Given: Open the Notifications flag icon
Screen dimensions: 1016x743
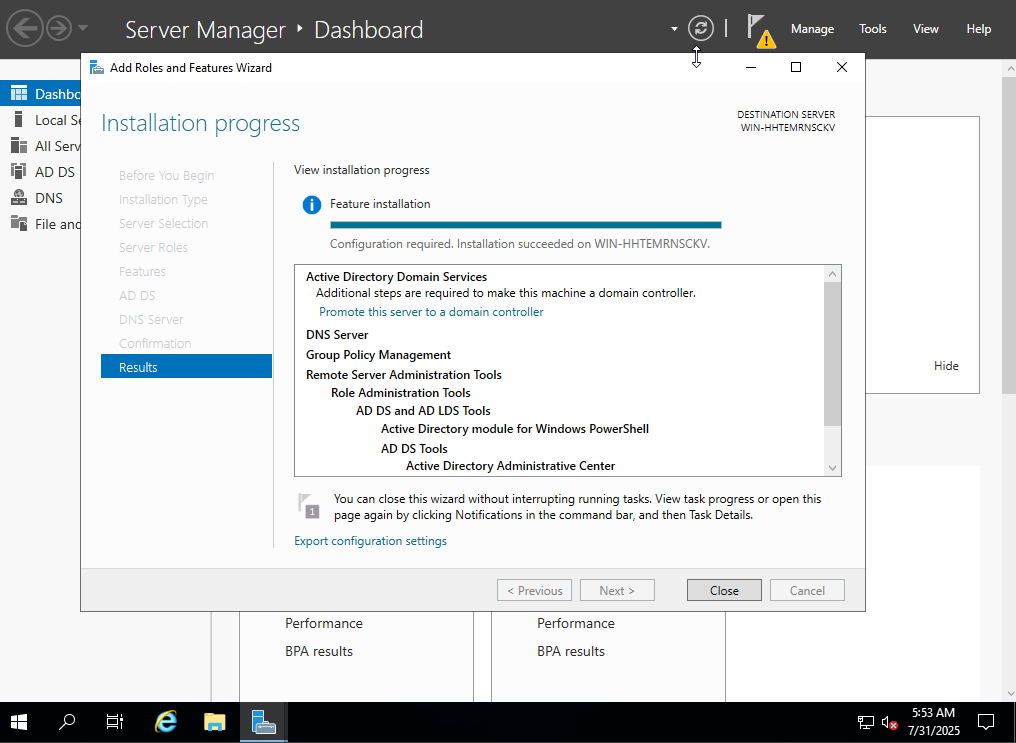Looking at the screenshot, I should (x=759, y=30).
